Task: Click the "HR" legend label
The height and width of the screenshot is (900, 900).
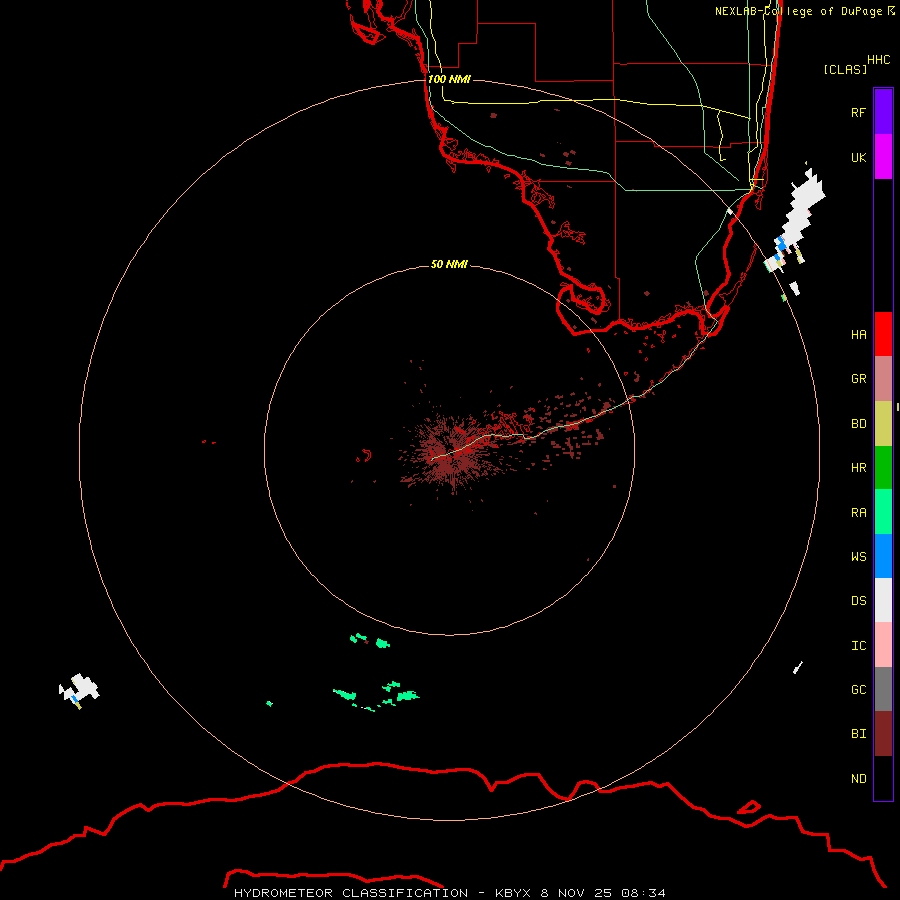Action: (x=858, y=468)
